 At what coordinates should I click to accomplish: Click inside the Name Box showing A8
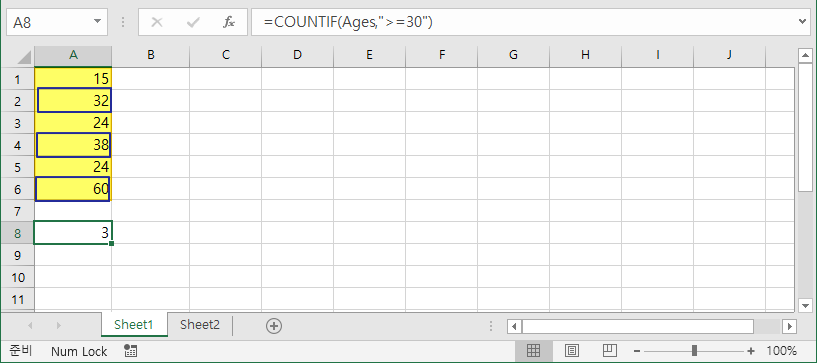click(49, 22)
